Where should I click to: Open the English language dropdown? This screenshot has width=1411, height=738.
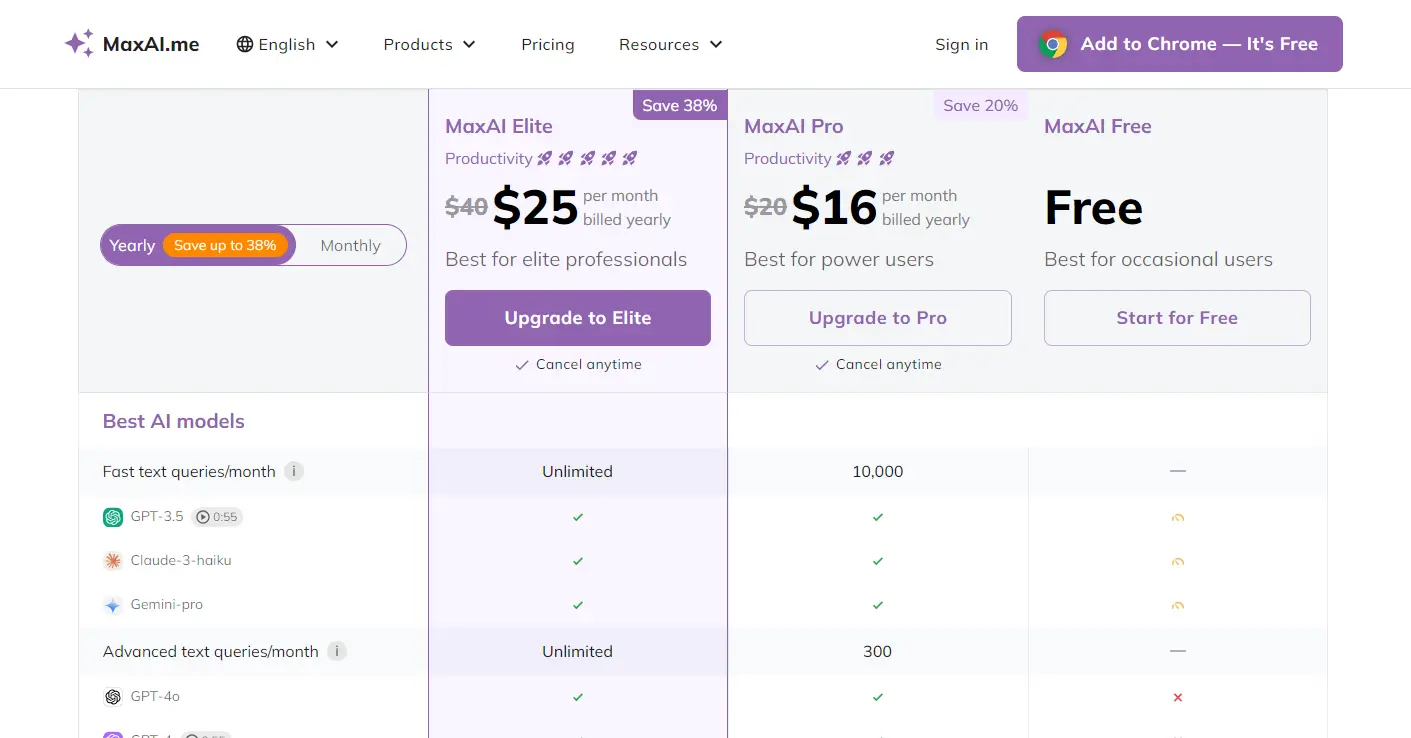click(288, 44)
